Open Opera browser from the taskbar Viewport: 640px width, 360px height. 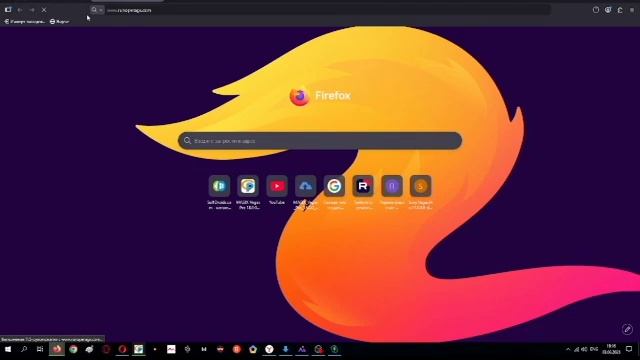click(x=122, y=349)
